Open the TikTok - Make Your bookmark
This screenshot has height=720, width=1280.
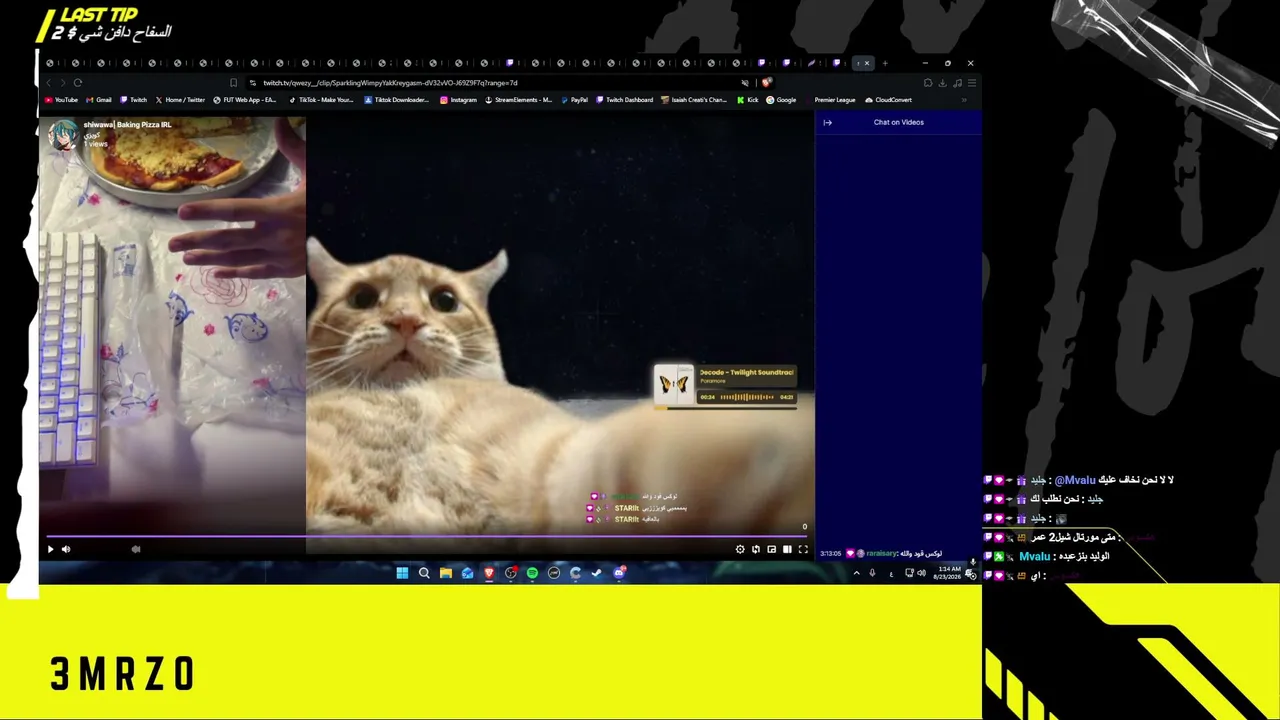point(321,100)
